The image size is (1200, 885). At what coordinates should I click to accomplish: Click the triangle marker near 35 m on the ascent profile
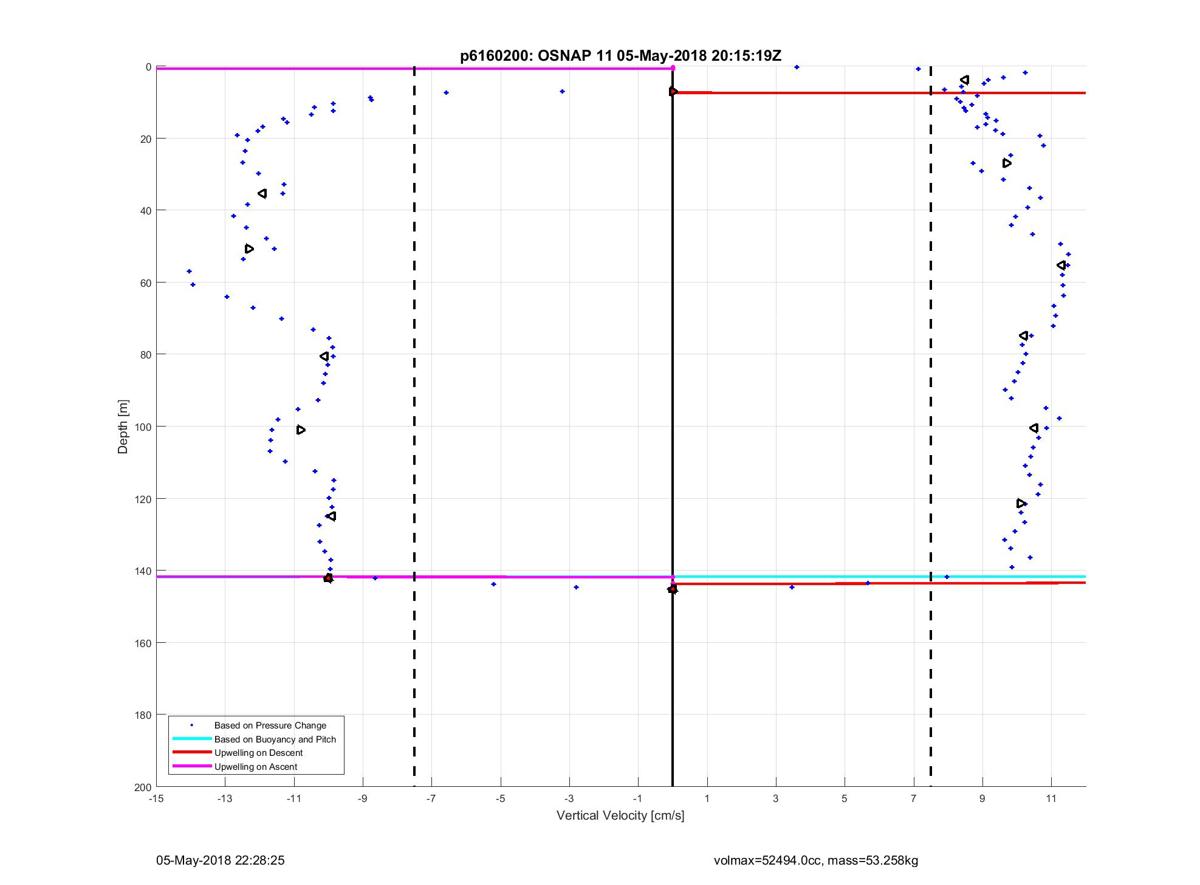click(262, 193)
